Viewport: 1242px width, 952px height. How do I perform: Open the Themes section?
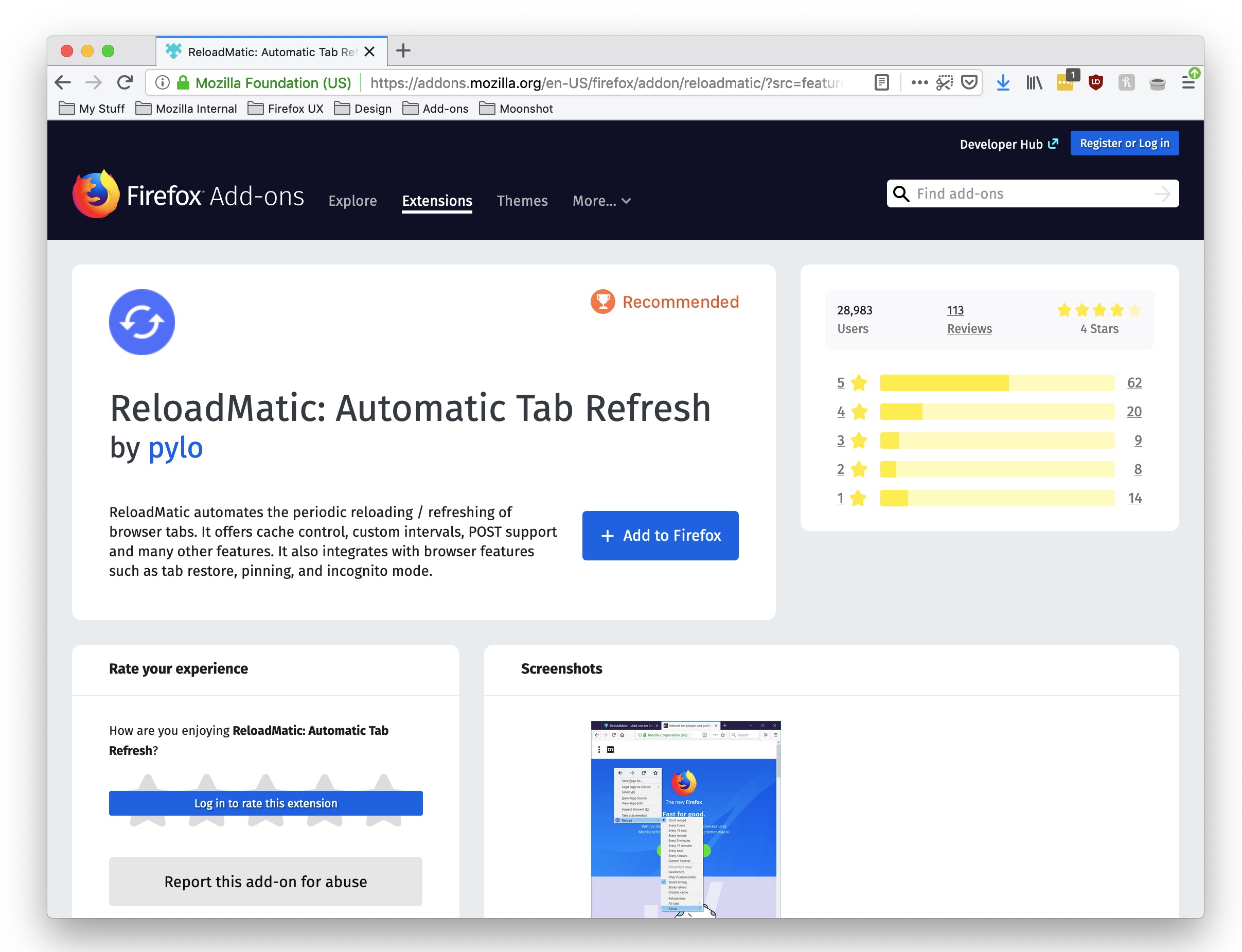click(522, 201)
